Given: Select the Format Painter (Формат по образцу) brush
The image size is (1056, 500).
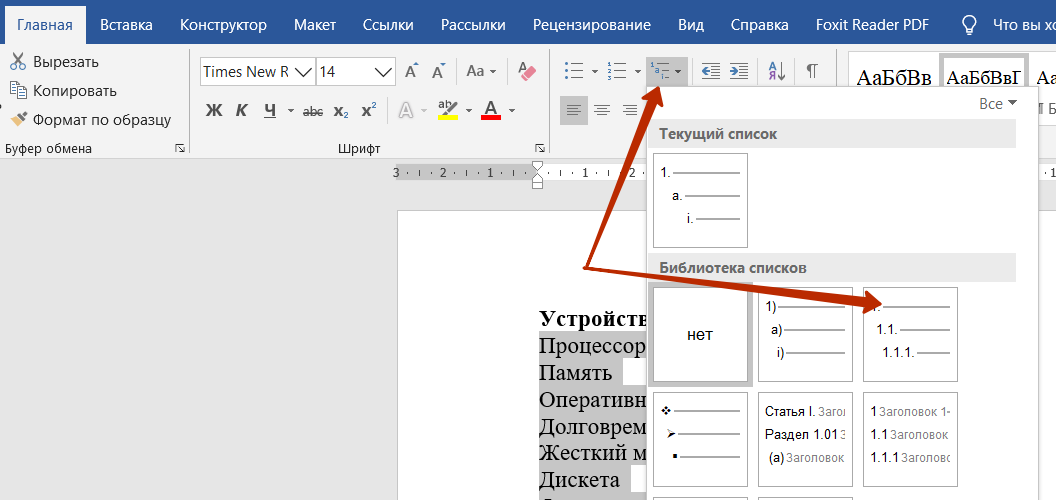Looking at the screenshot, I should [x=18, y=120].
